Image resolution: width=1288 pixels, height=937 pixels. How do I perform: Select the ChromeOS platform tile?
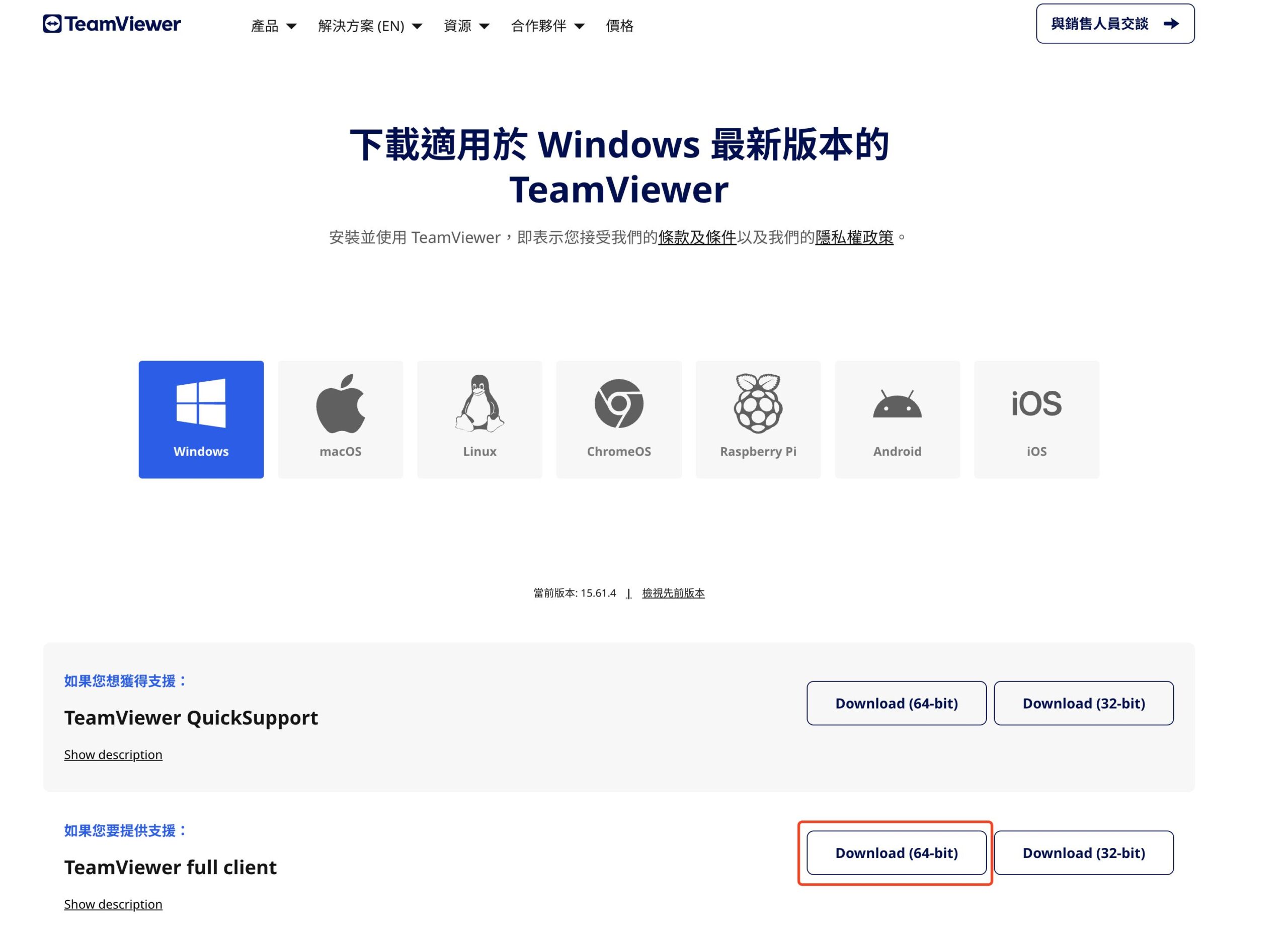(x=618, y=419)
